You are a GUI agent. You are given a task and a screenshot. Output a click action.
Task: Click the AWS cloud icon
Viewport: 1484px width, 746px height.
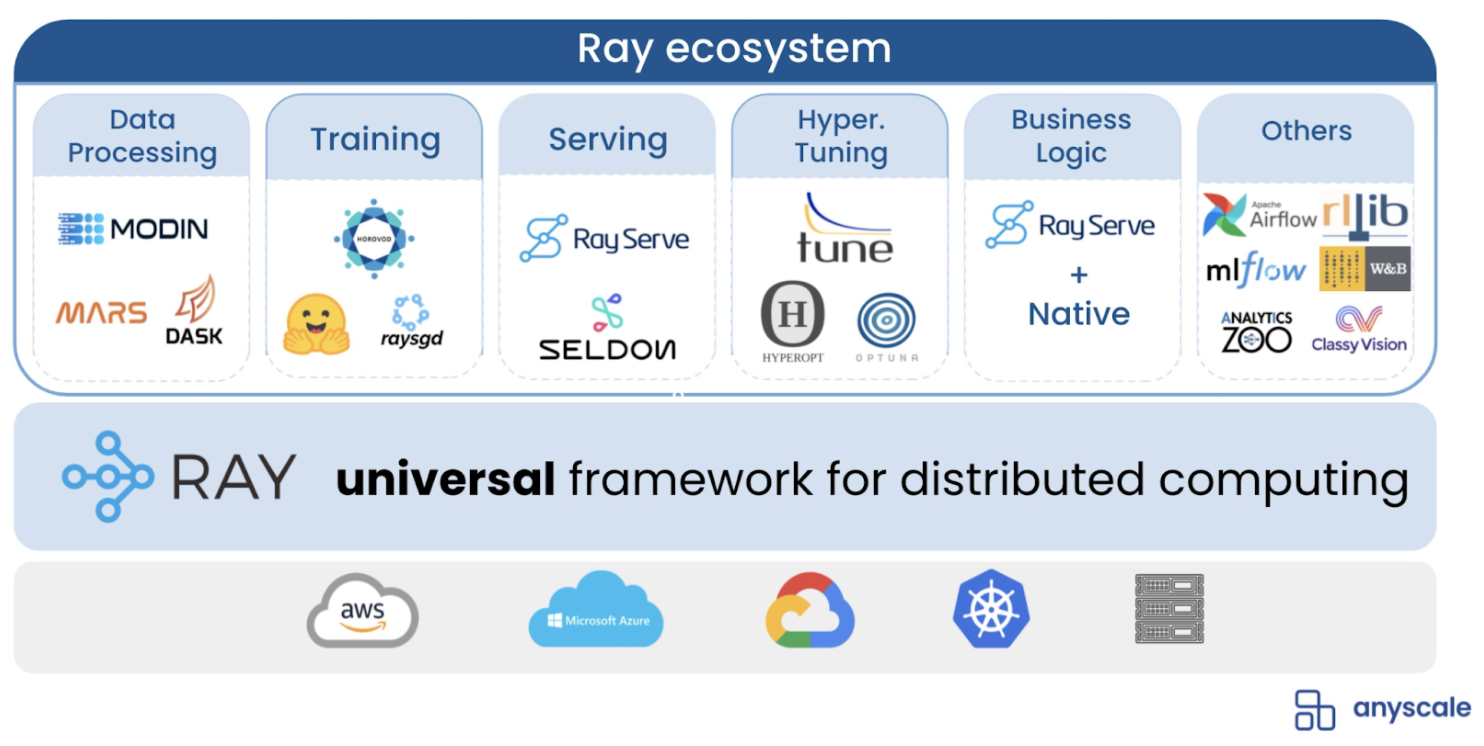362,609
